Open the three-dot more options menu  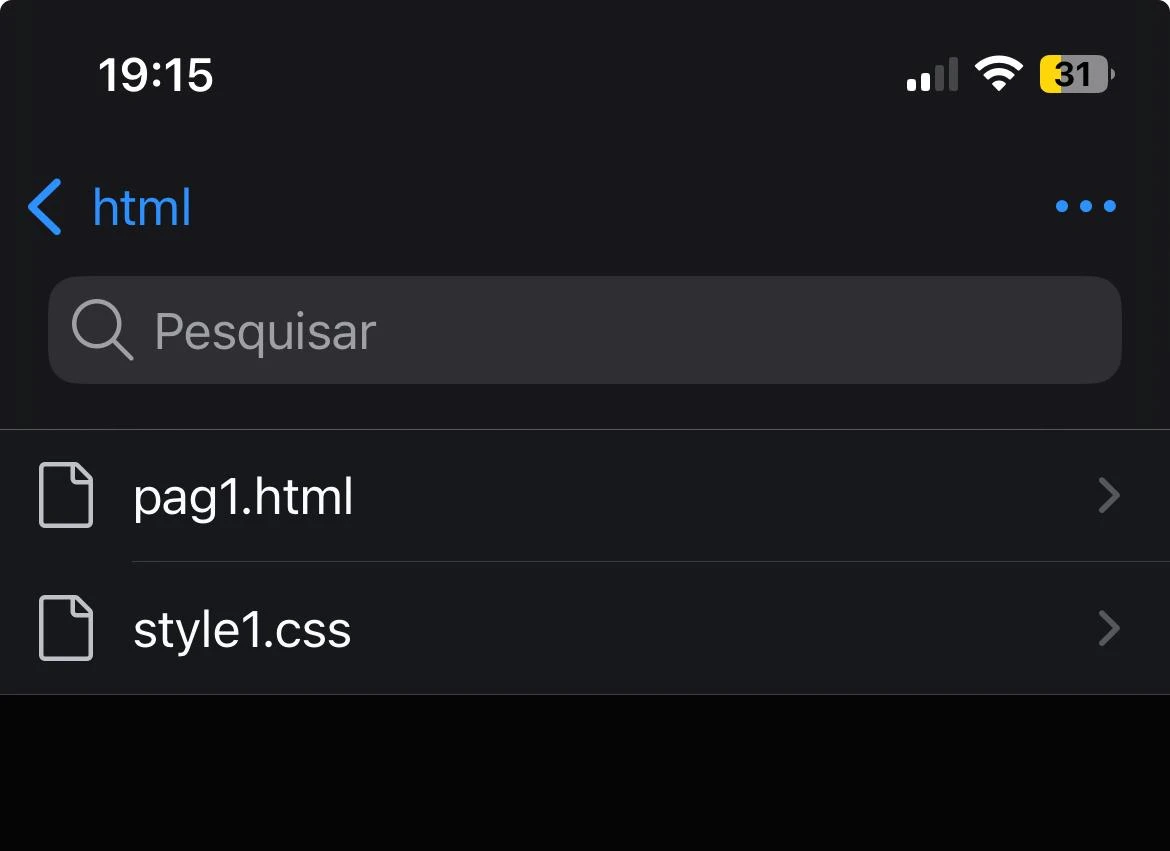point(1086,206)
